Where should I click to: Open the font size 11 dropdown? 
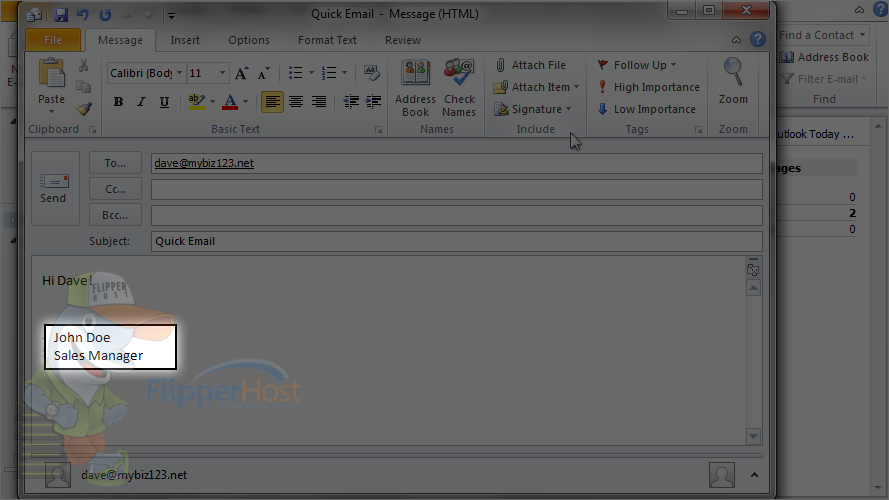pos(222,73)
